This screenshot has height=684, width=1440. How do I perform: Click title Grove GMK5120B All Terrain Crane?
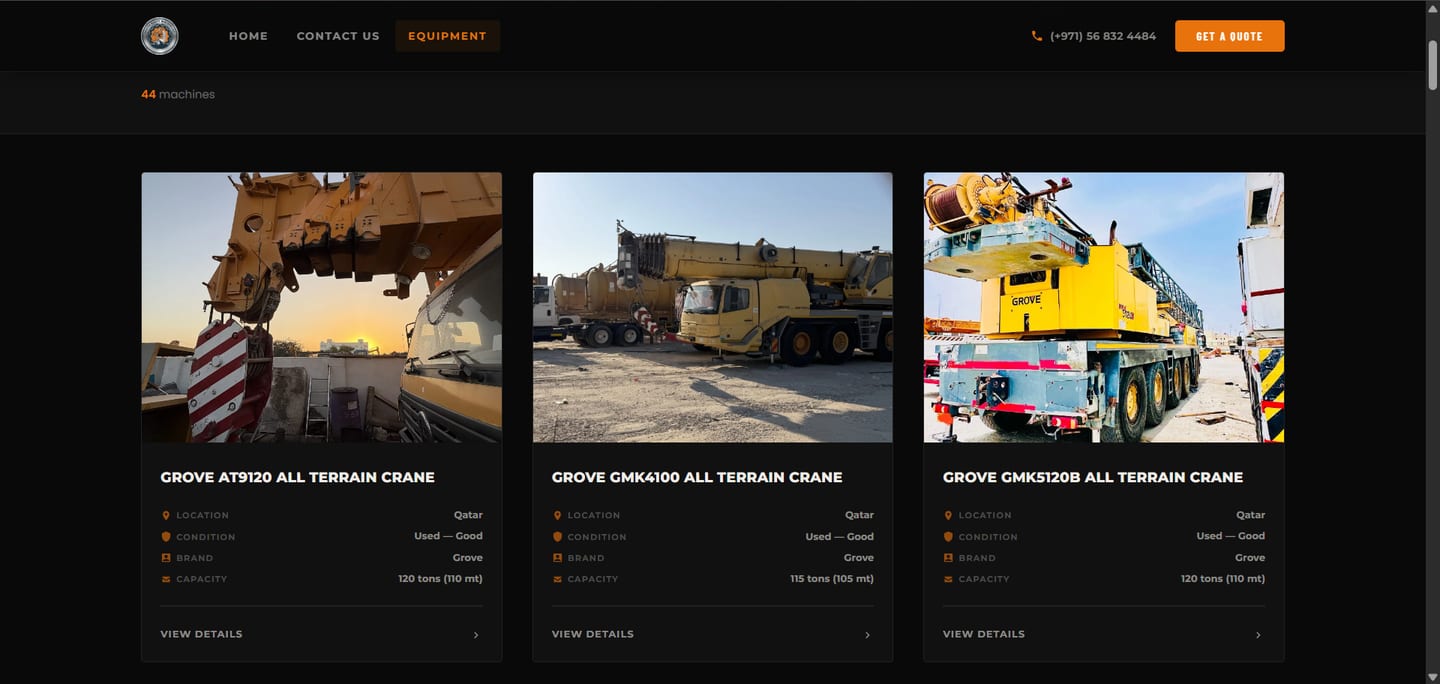coord(1093,477)
